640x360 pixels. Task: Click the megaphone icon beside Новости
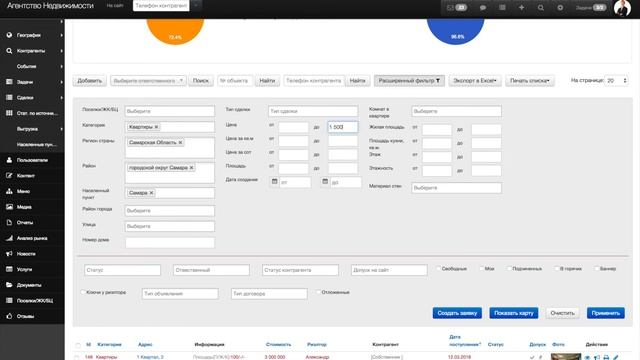click(x=9, y=253)
